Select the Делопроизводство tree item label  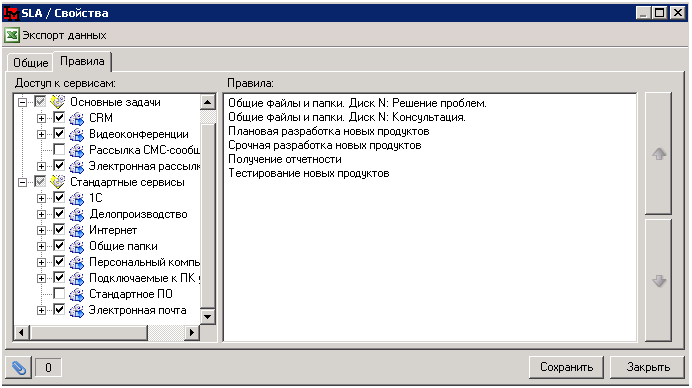[x=138, y=214]
